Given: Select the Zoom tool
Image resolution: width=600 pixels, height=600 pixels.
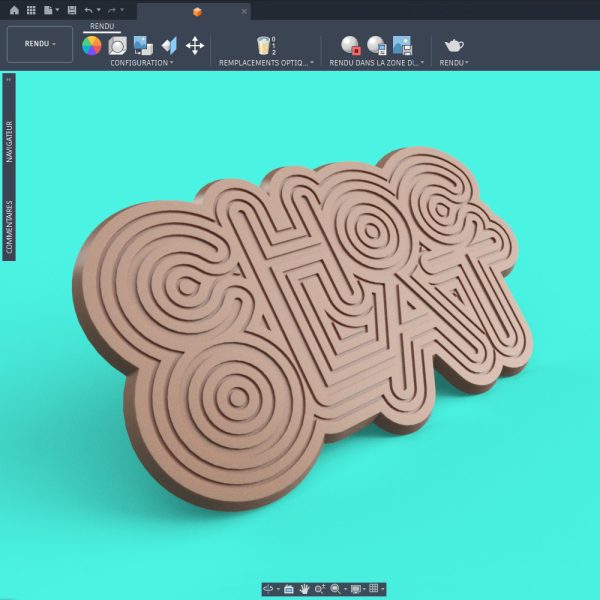Looking at the screenshot, I should 320,589.
